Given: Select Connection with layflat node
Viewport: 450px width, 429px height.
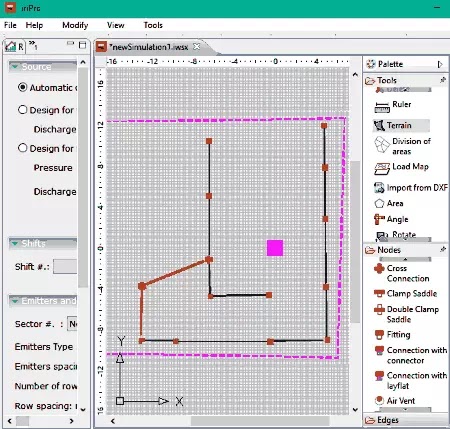Looking at the screenshot, I should point(411,380).
